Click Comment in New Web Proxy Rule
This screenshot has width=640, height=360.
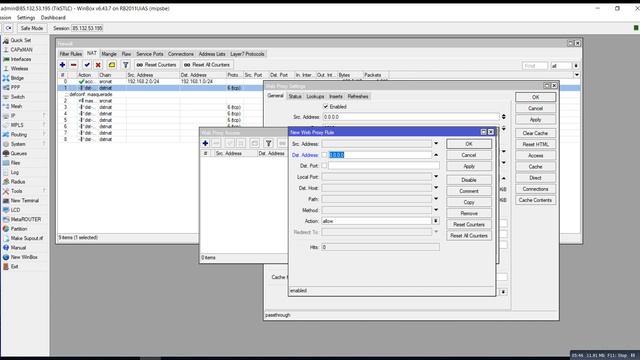pyautogui.click(x=469, y=191)
